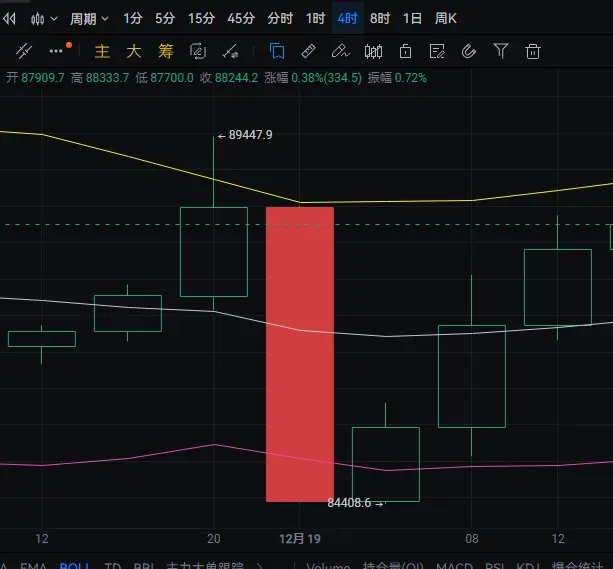The height and width of the screenshot is (569, 613).
Task: Click the blue bookmark layers icon
Action: pyautogui.click(x=277, y=51)
